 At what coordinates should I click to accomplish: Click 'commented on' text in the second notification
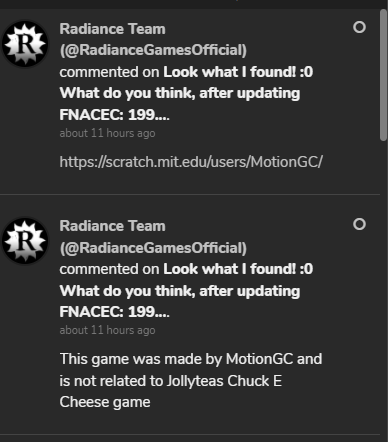(109, 269)
